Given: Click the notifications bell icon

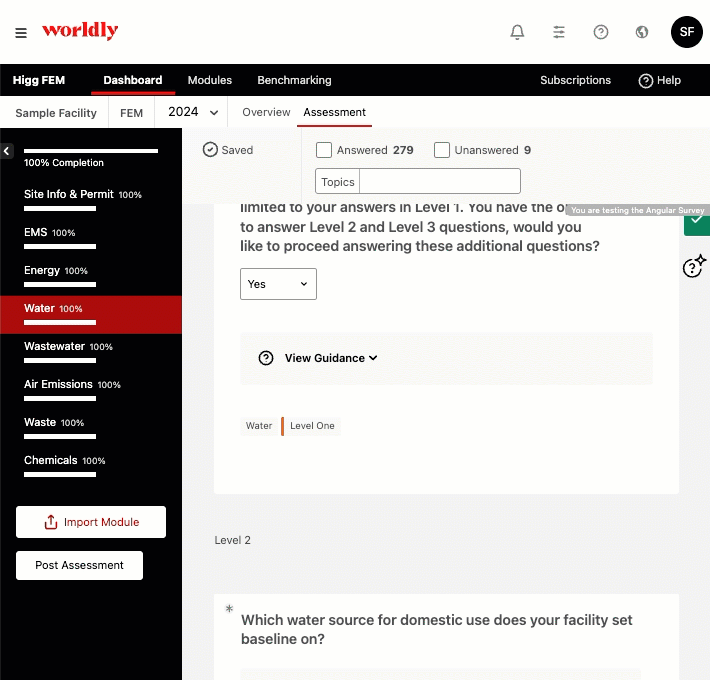Looking at the screenshot, I should 517,32.
